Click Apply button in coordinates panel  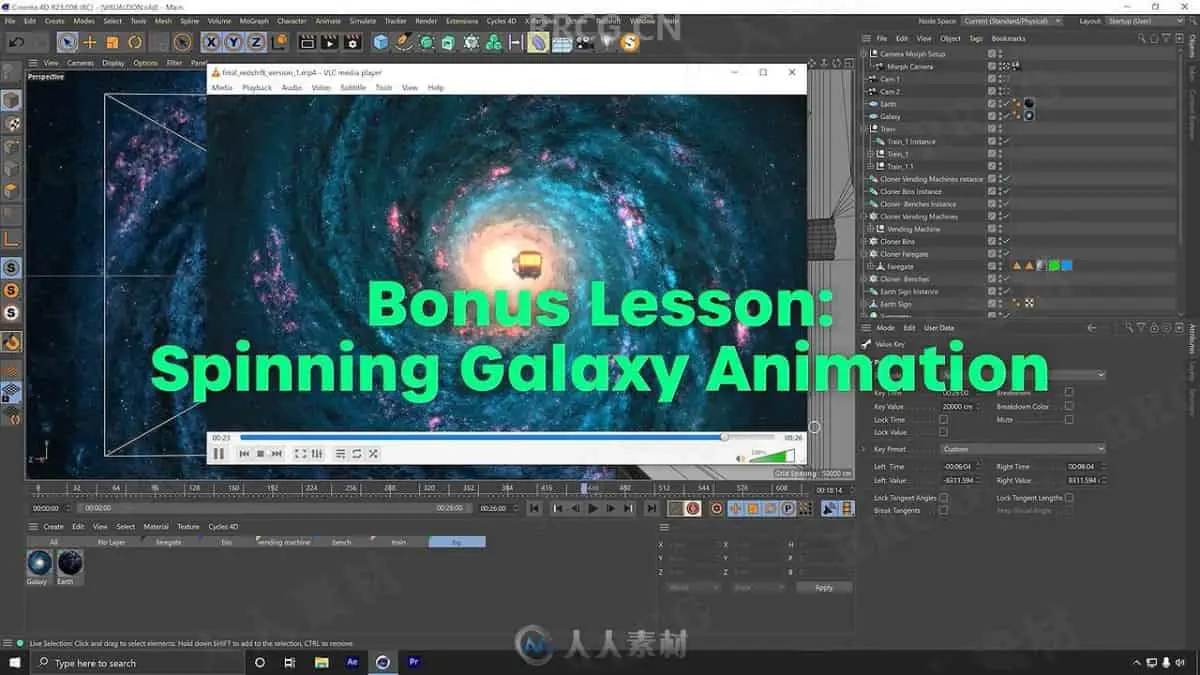(824, 587)
